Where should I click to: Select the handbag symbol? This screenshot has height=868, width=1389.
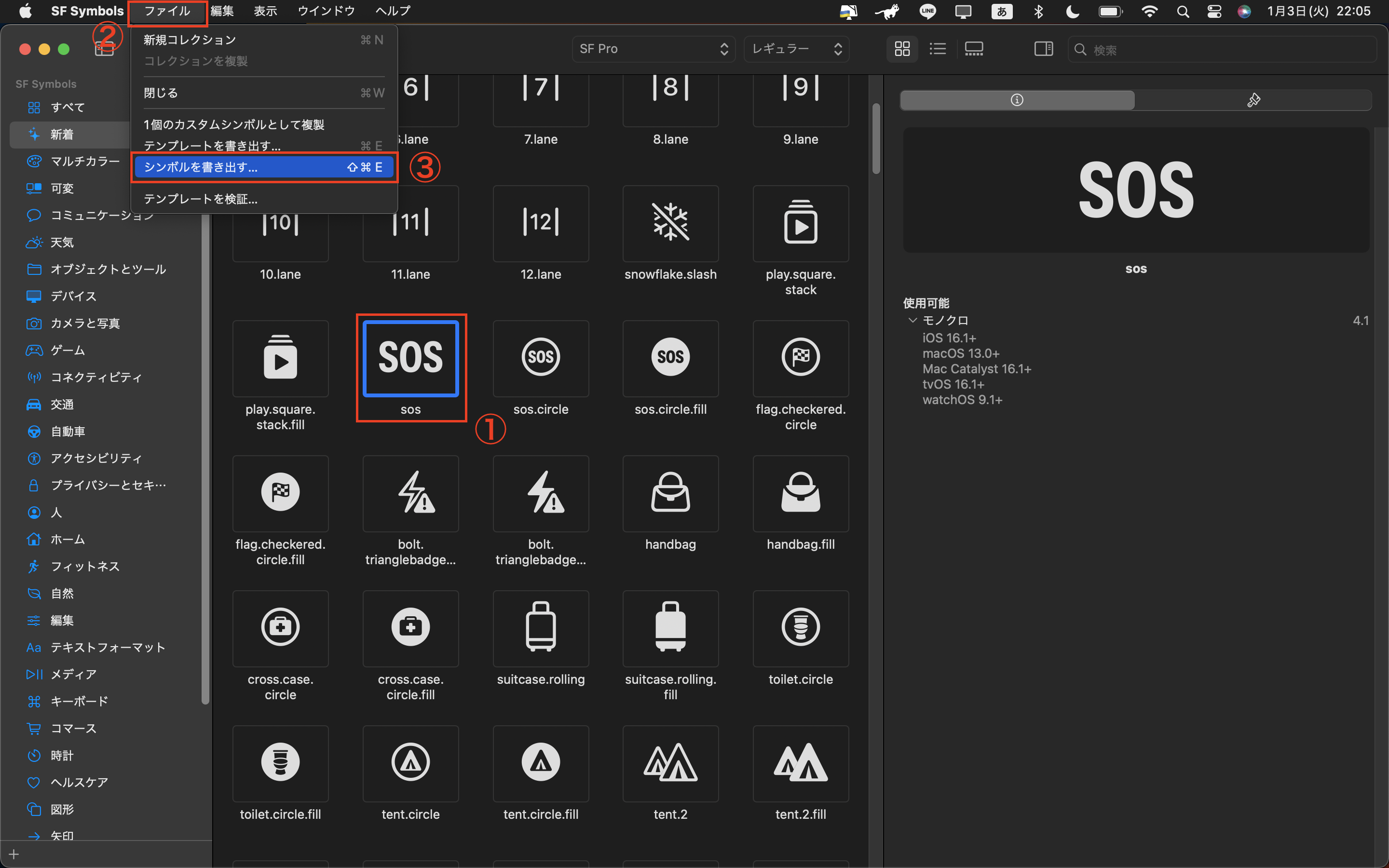tap(670, 493)
